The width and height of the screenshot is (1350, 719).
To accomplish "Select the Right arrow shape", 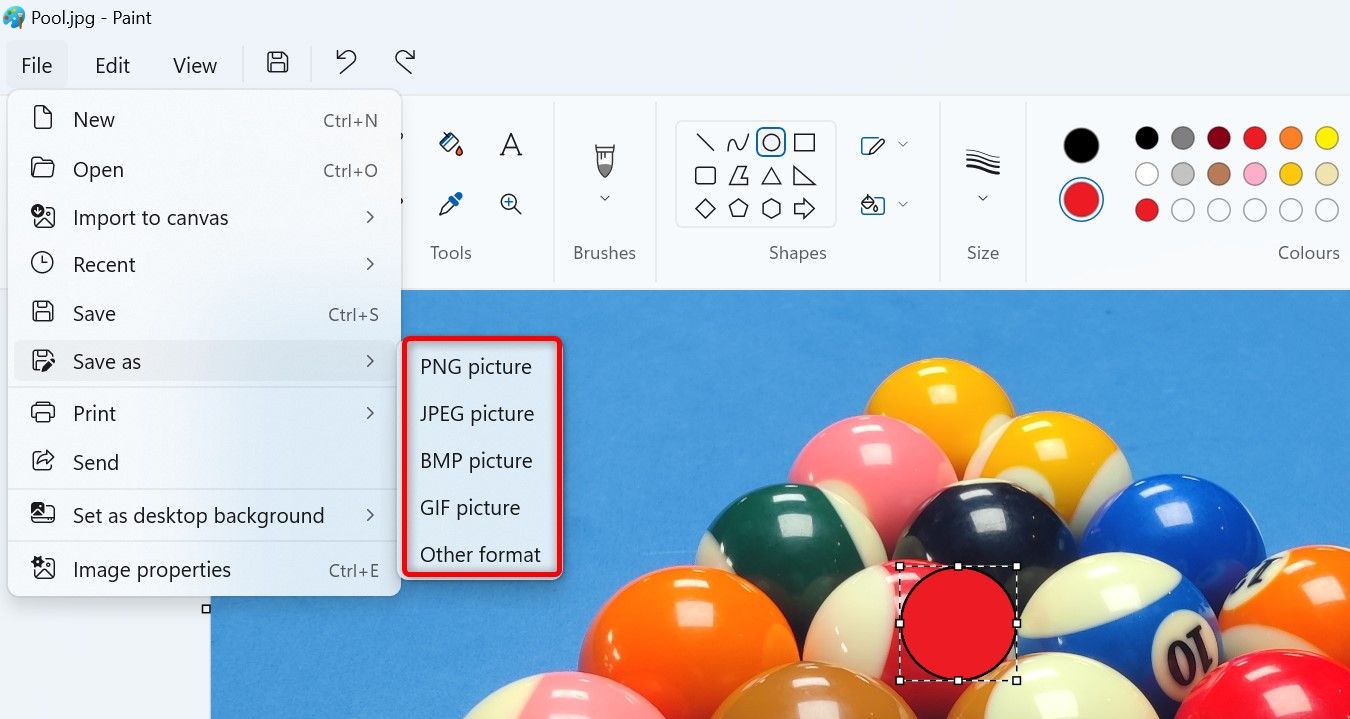I will pos(804,209).
